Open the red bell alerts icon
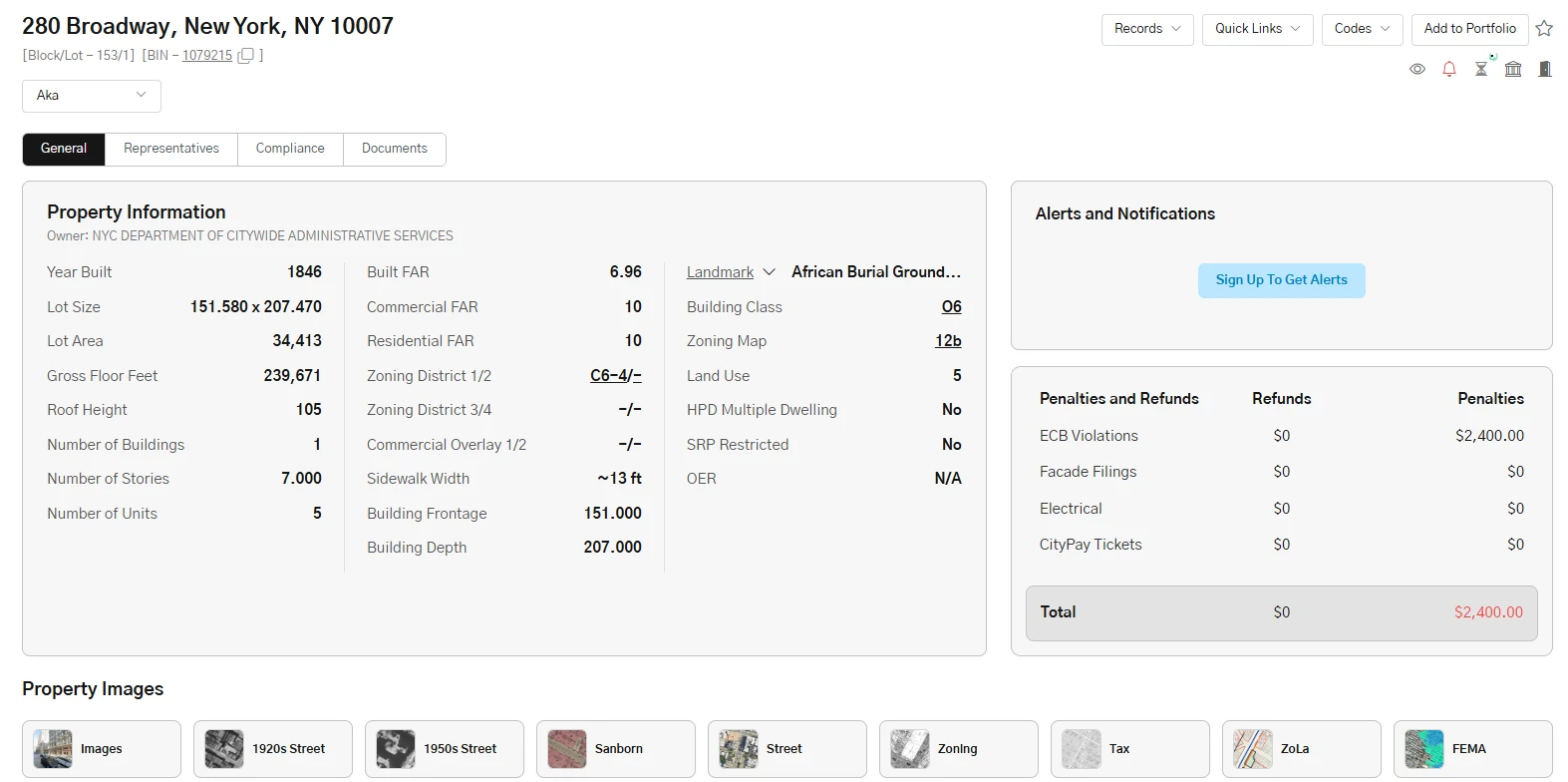 [x=1449, y=69]
